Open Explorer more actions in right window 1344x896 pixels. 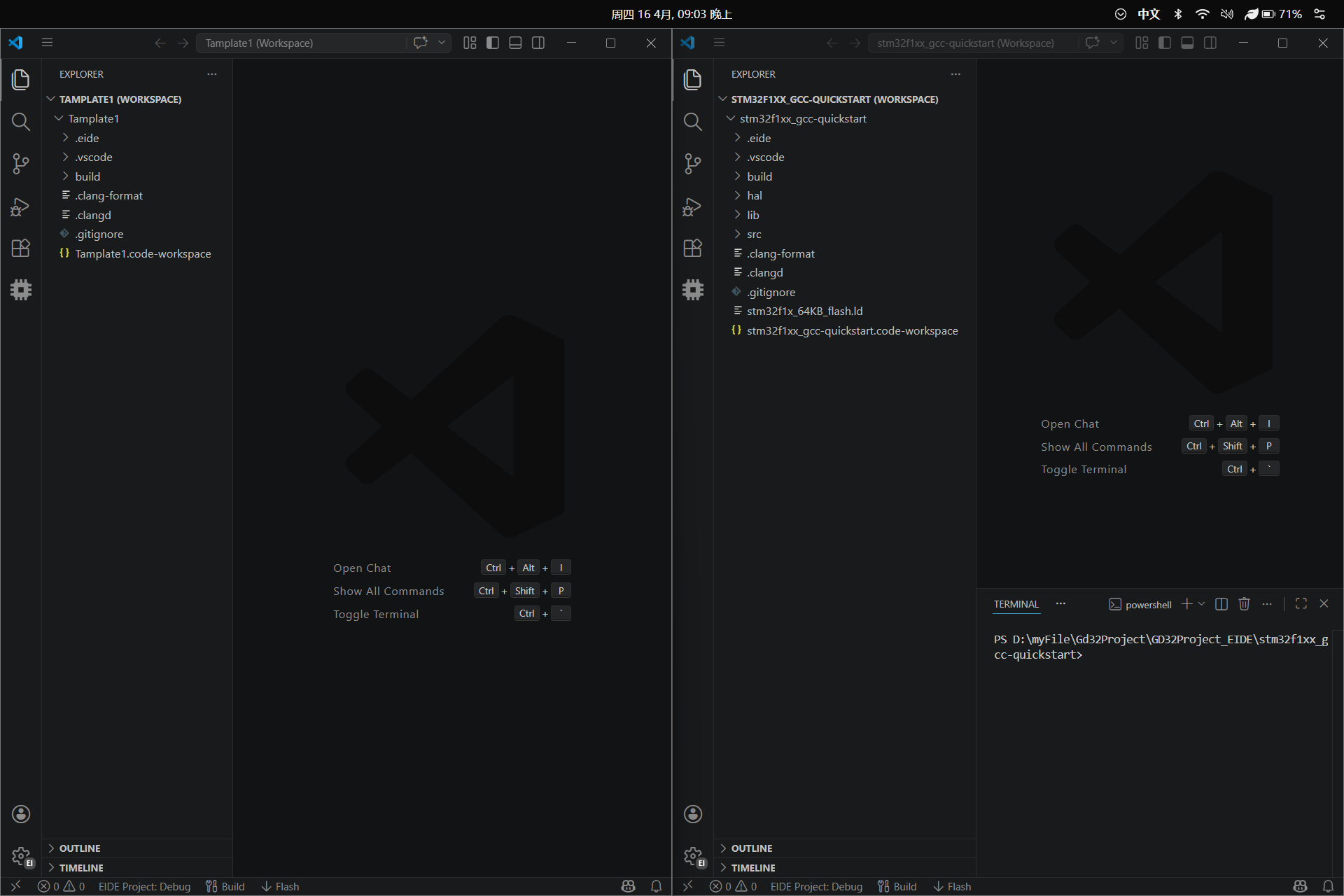click(x=955, y=74)
